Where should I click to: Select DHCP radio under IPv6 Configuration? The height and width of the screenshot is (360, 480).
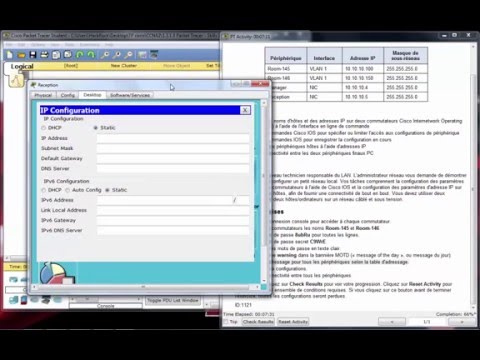(44, 190)
